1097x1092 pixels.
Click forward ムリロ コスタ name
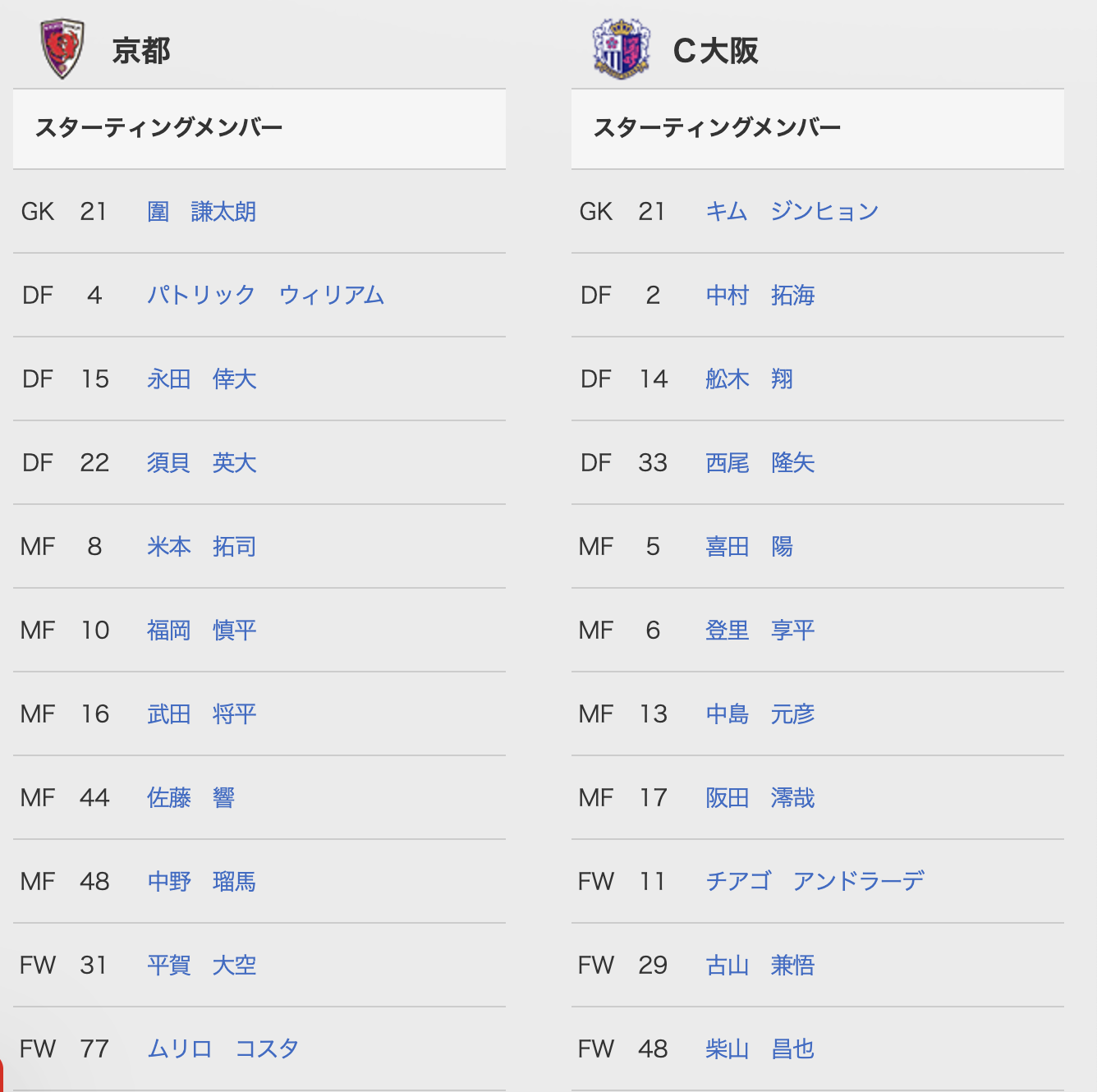(x=223, y=1049)
